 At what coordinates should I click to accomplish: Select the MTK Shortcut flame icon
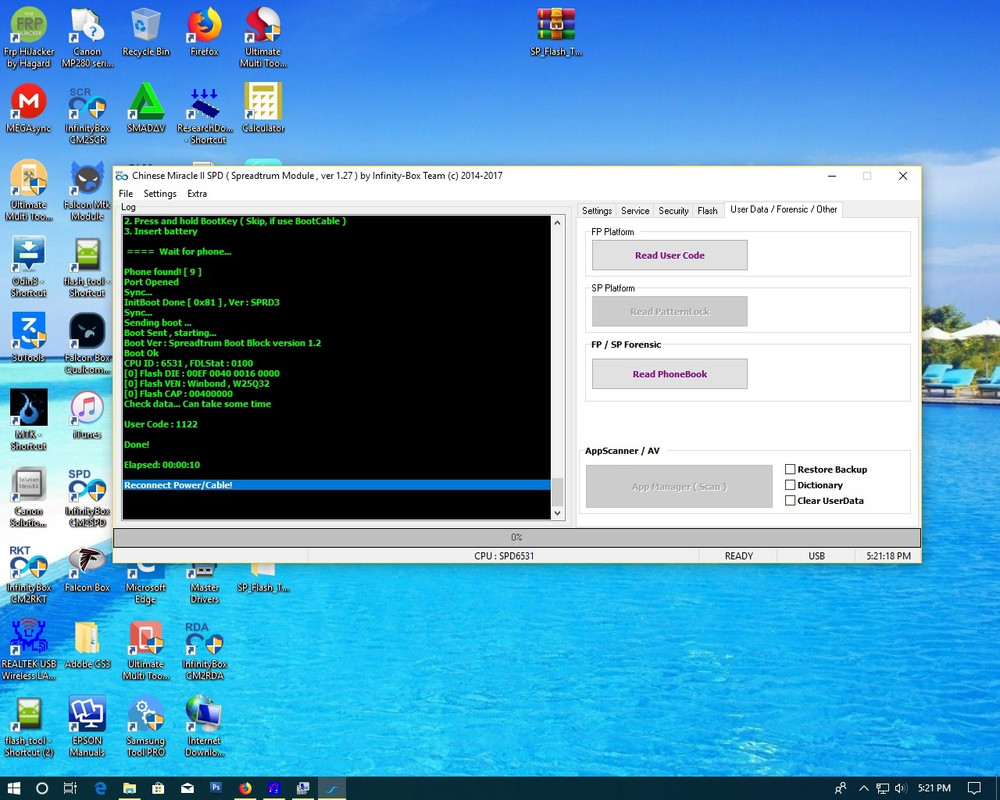29,420
